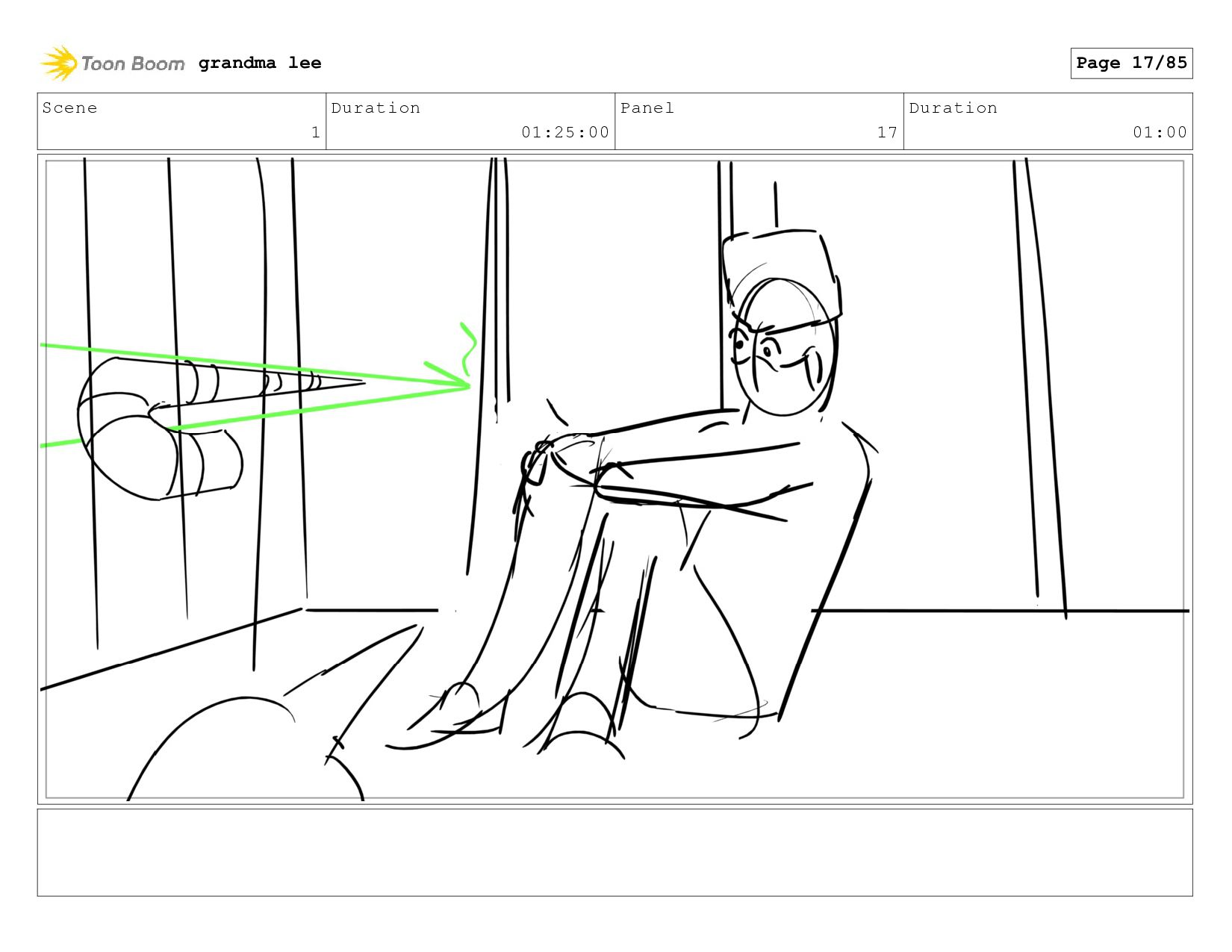This screenshot has height=952, width=1232.
Task: Click the Toon Boom logo
Action: [x=112, y=63]
